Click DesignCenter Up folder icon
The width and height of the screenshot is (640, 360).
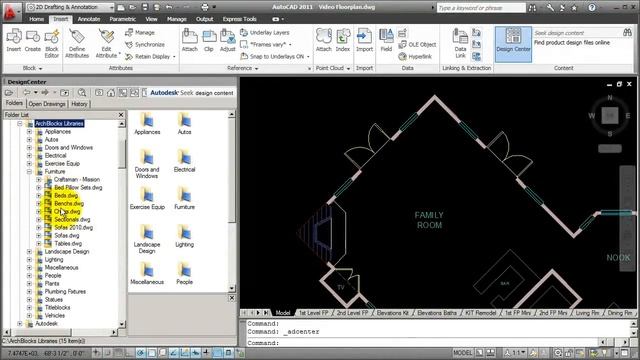(x=64, y=93)
